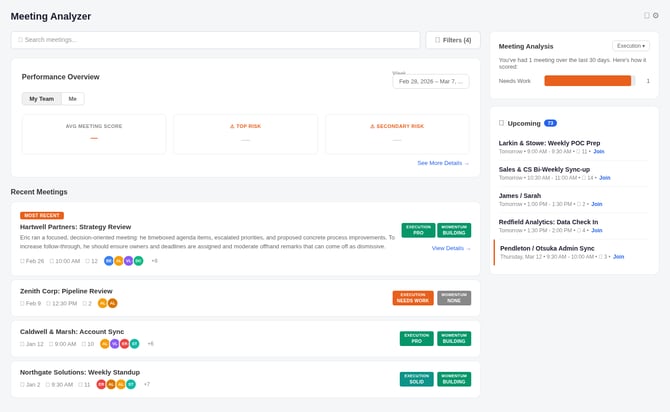Image resolution: width=670 pixels, height=412 pixels.
Task: Click the filter icon in Filters button
Action: pyautogui.click(x=437, y=40)
